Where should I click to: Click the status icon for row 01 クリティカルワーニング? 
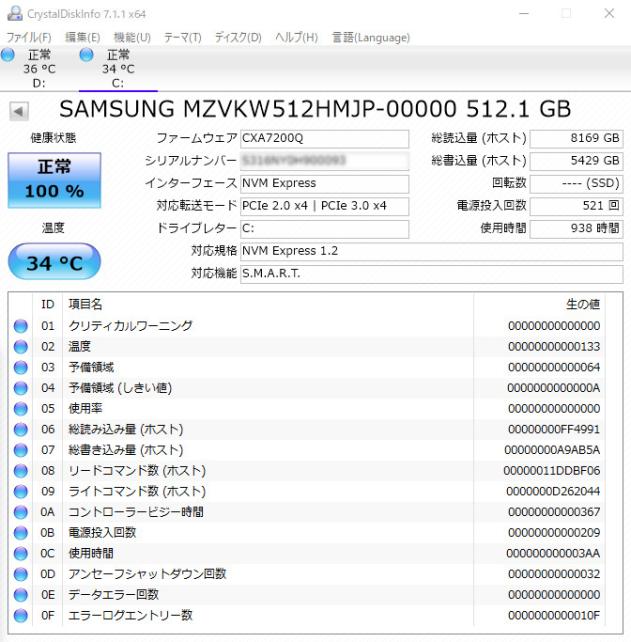click(20, 326)
